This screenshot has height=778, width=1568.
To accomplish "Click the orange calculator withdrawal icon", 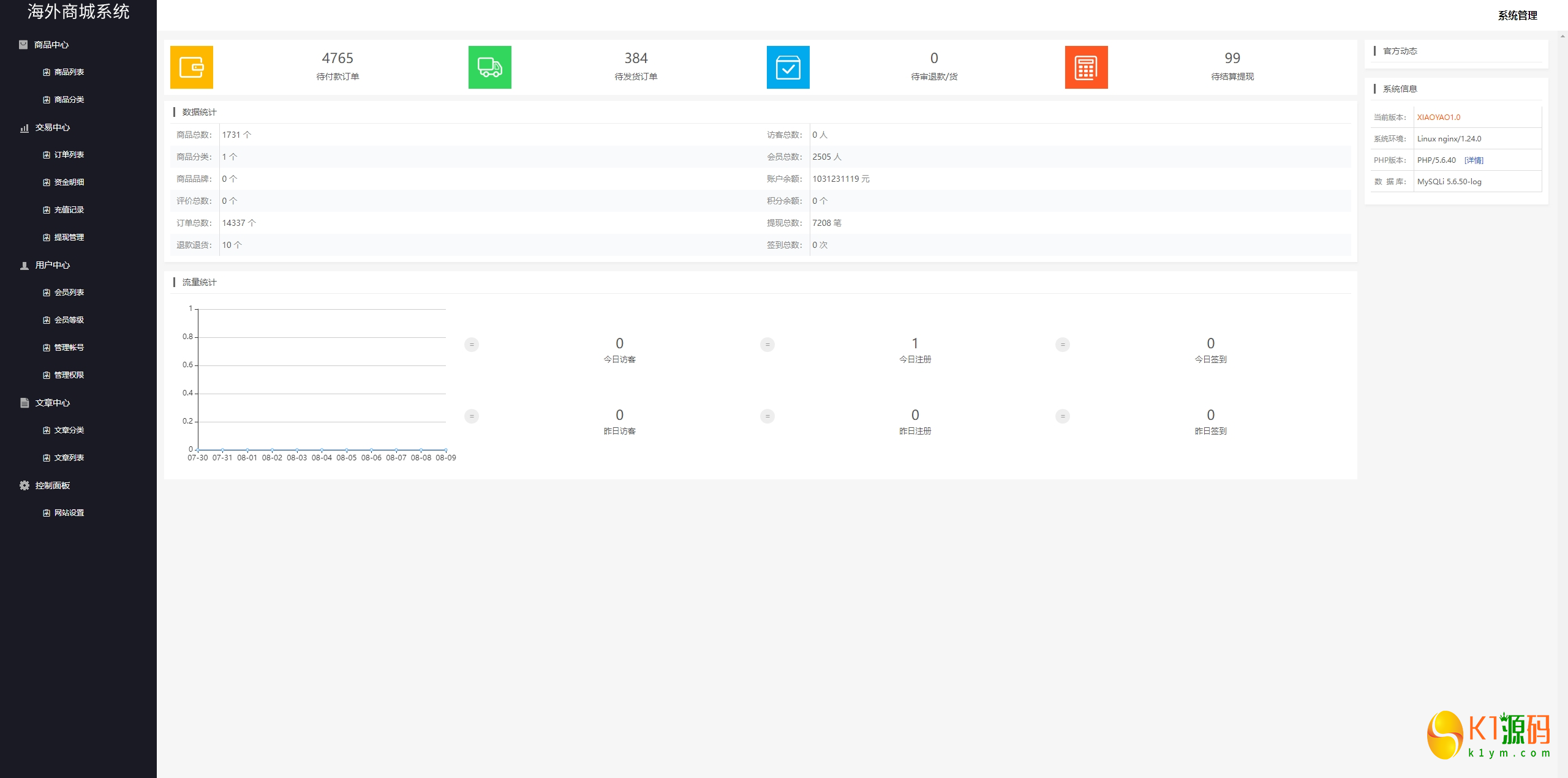I will coord(1086,67).
